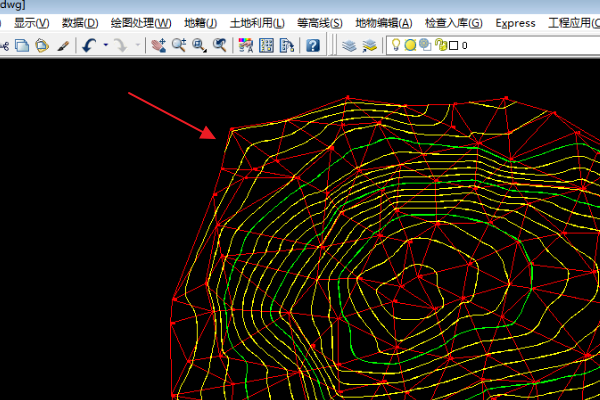Viewport: 600px width, 400px height.
Task: Expand the Redo history dropdown arrow
Action: click(137, 45)
